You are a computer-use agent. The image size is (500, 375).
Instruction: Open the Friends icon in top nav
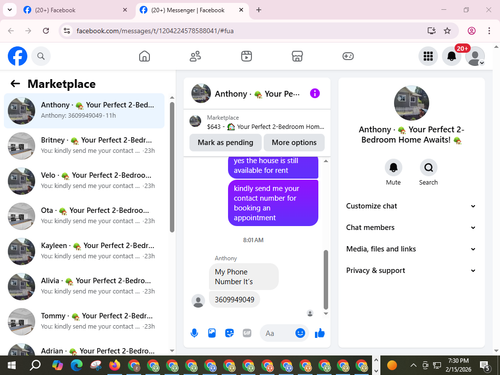(195, 56)
